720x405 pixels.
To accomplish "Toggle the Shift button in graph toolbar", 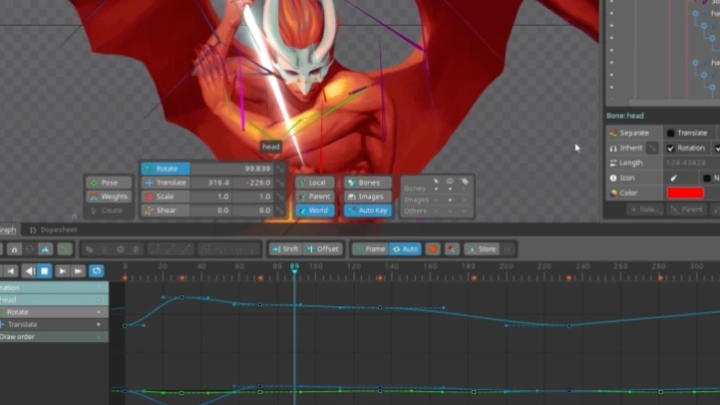I will [286, 249].
